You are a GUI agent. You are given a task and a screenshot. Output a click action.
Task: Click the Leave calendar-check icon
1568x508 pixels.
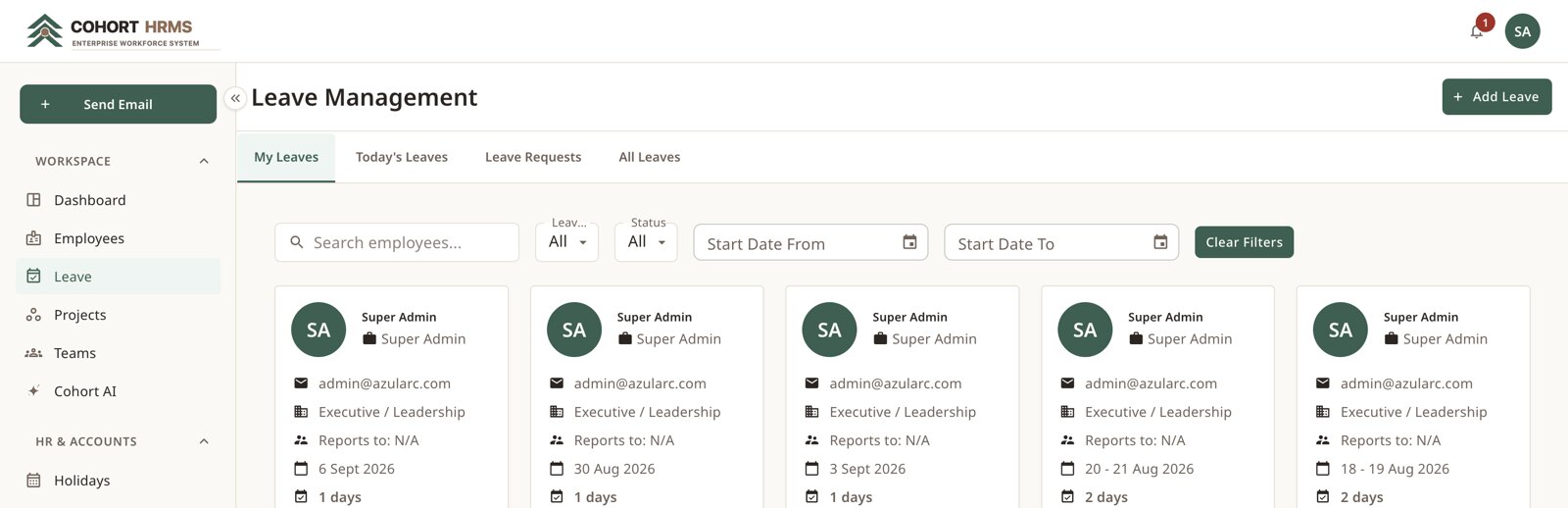(33, 277)
